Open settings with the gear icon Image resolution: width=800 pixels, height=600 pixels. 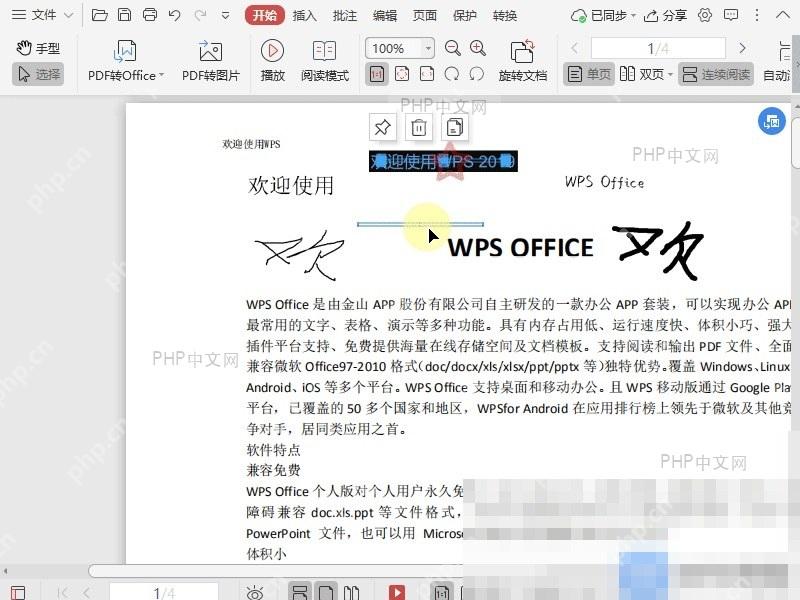coord(705,15)
